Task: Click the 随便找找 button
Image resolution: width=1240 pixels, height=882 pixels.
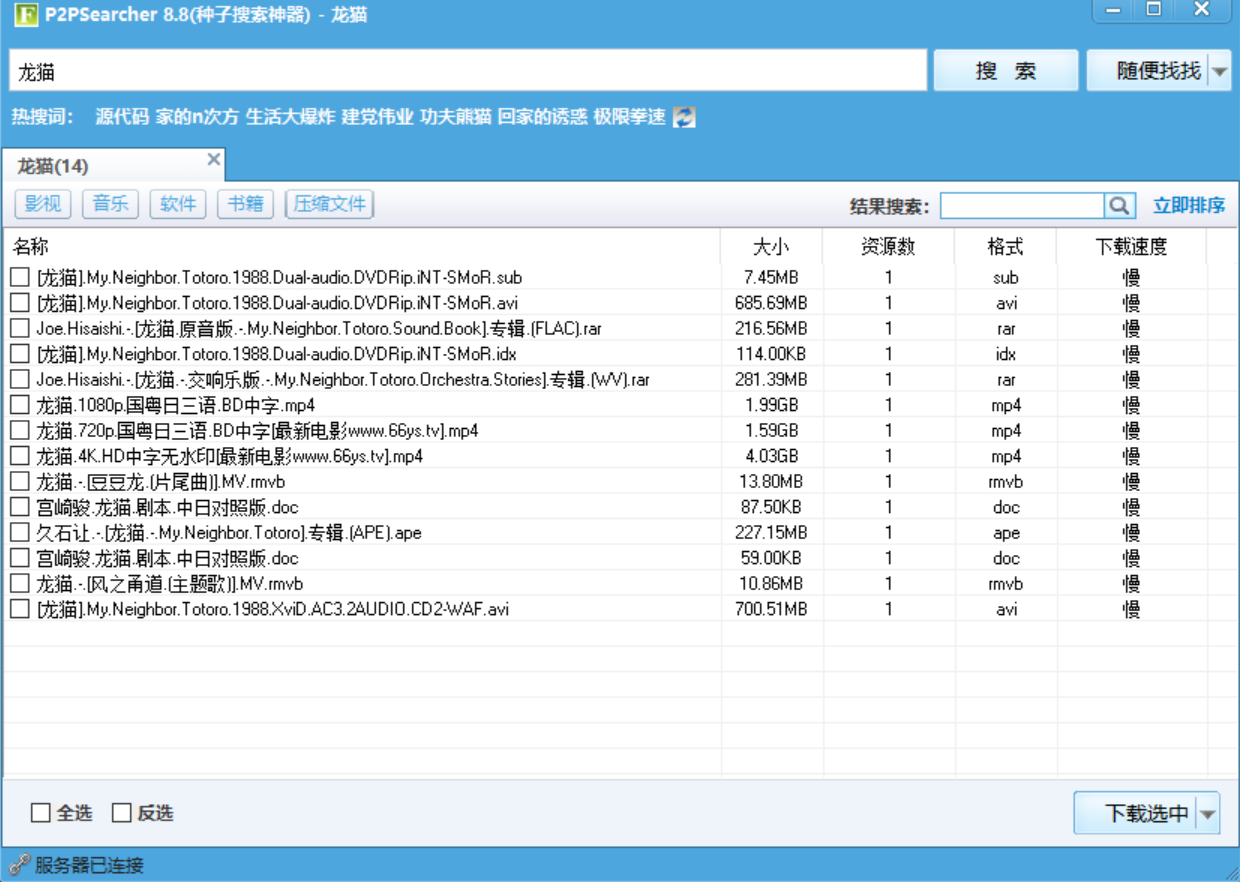Action: (x=1148, y=71)
